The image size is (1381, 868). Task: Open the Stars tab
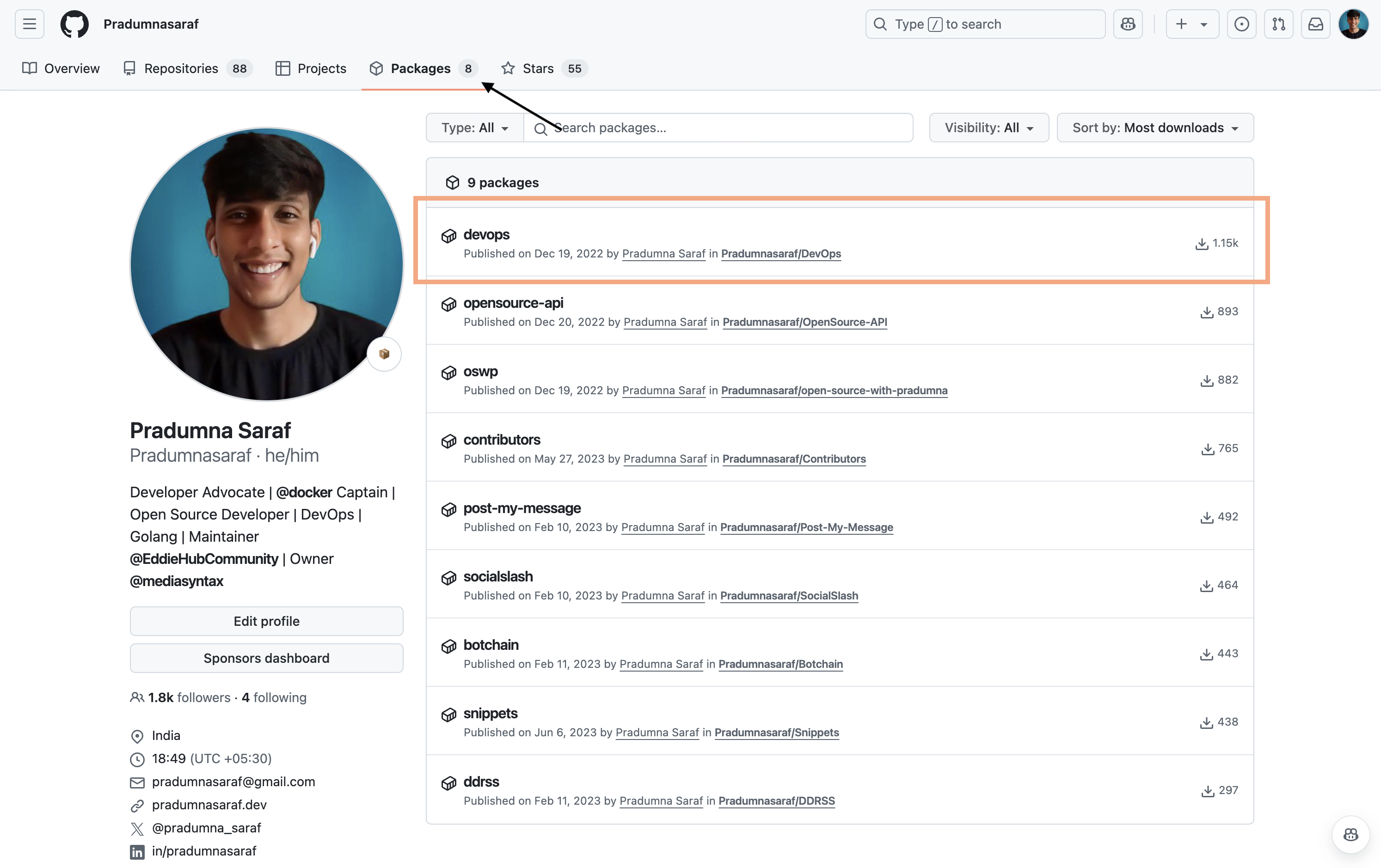[537, 68]
